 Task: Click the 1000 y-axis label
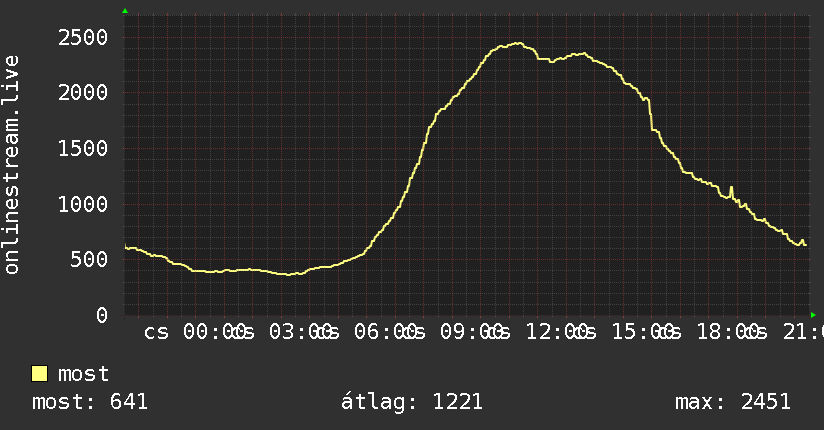[83, 204]
